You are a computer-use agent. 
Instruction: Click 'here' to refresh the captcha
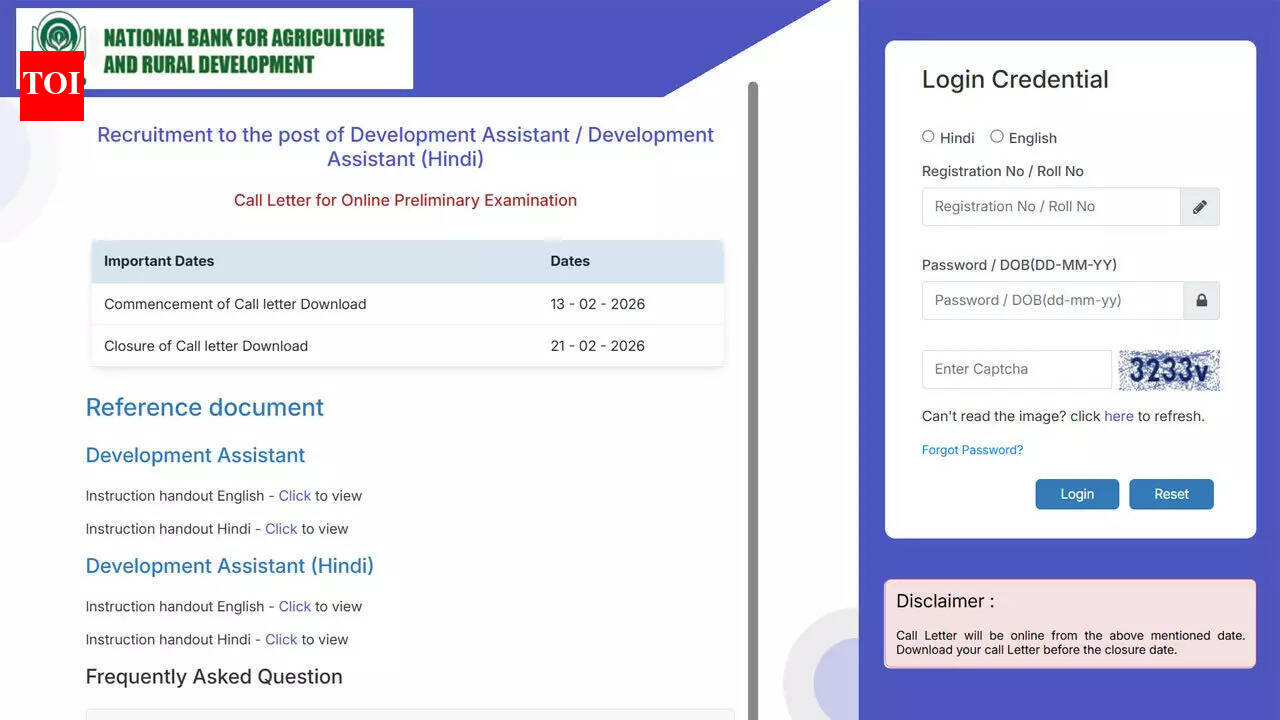tap(1119, 416)
